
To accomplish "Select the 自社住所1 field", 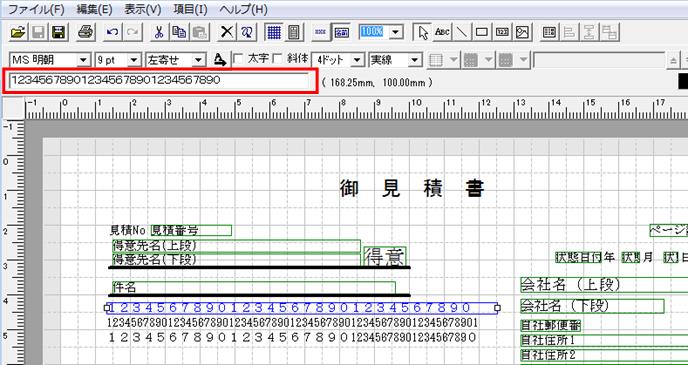I will tap(604, 340).
